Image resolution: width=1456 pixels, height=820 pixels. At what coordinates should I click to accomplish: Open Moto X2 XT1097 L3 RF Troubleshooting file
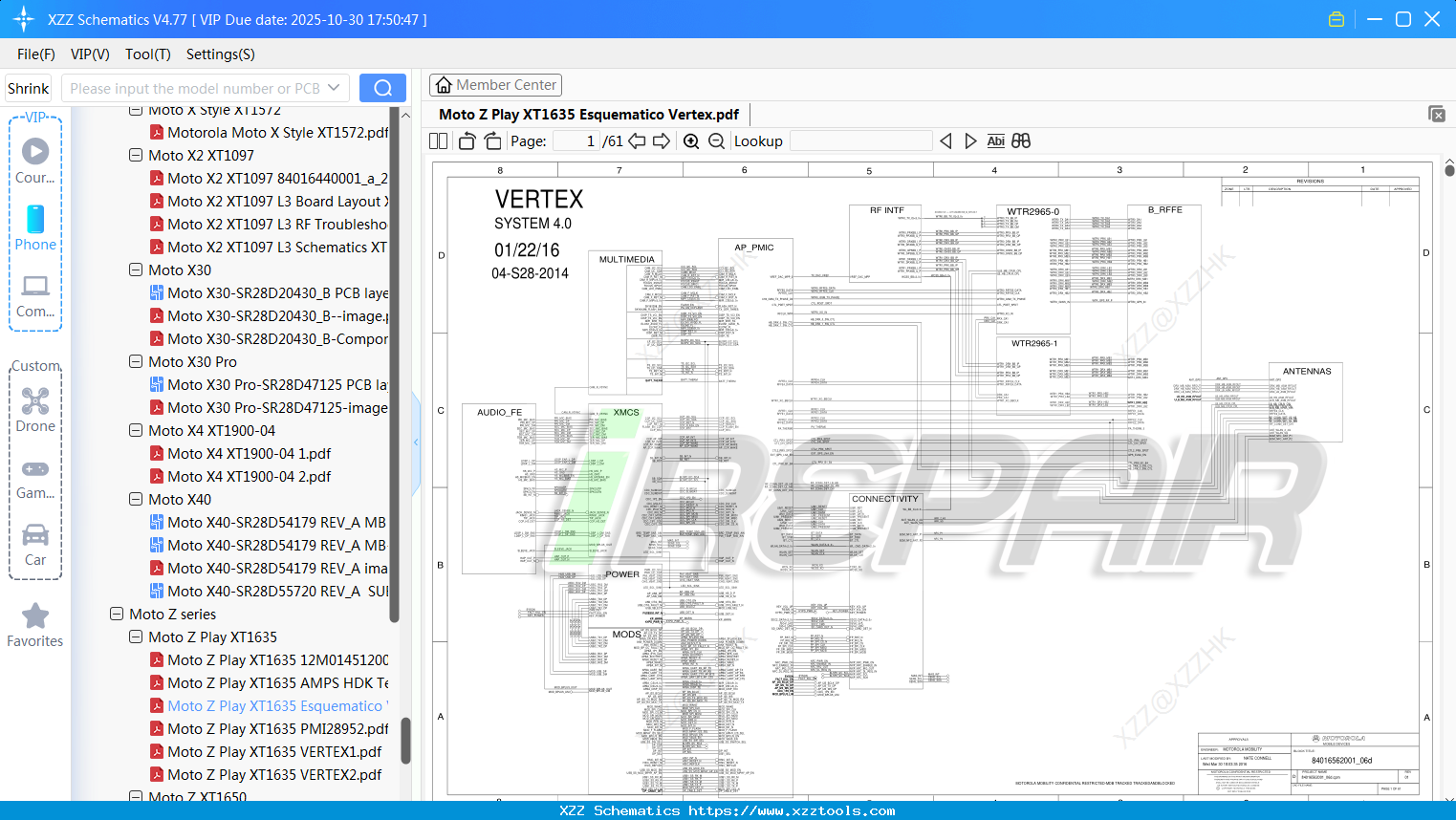278,225
